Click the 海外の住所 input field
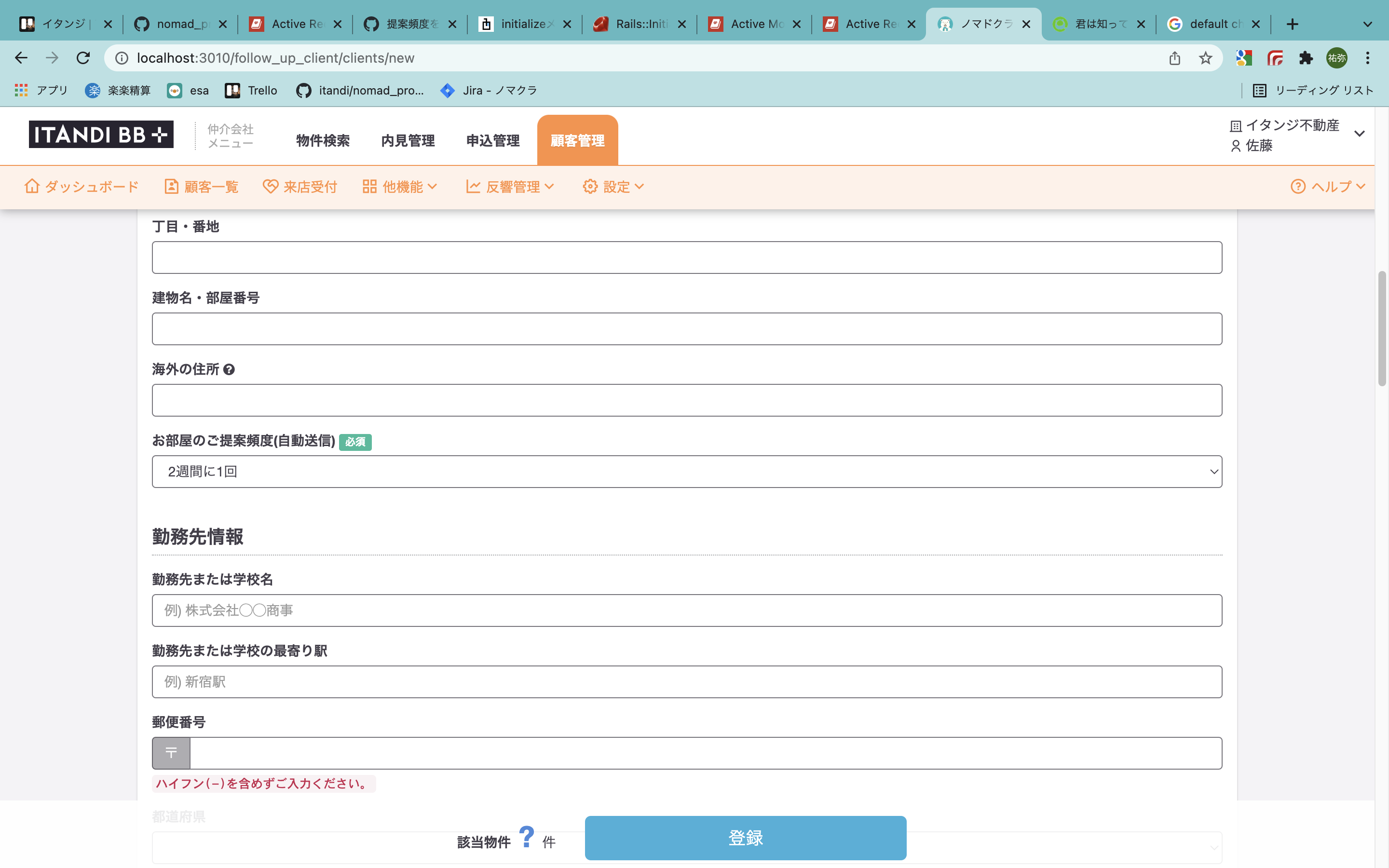Image resolution: width=1389 pixels, height=868 pixels. [686, 400]
